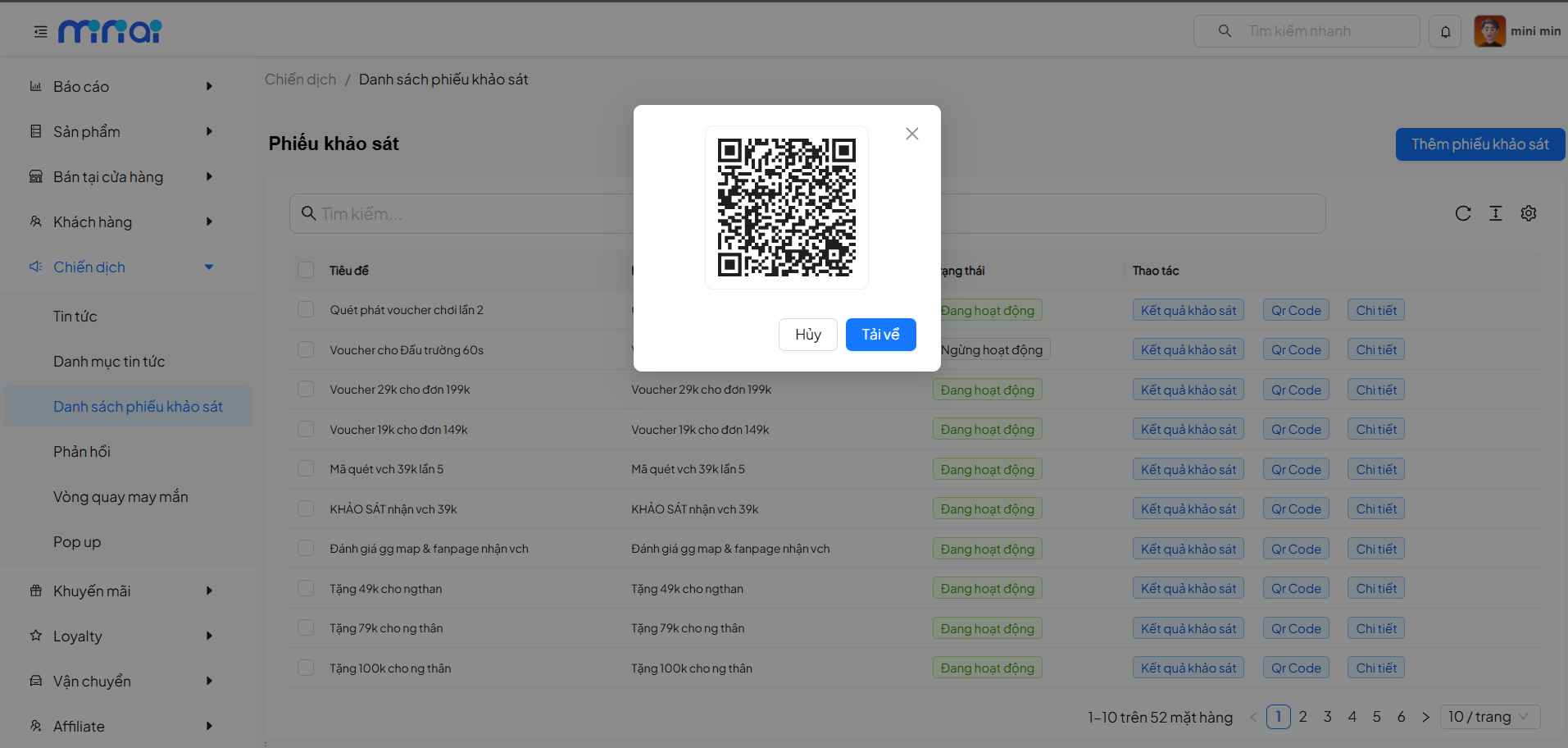
Task: Open the row height adjustment icon
Action: pos(1495,213)
